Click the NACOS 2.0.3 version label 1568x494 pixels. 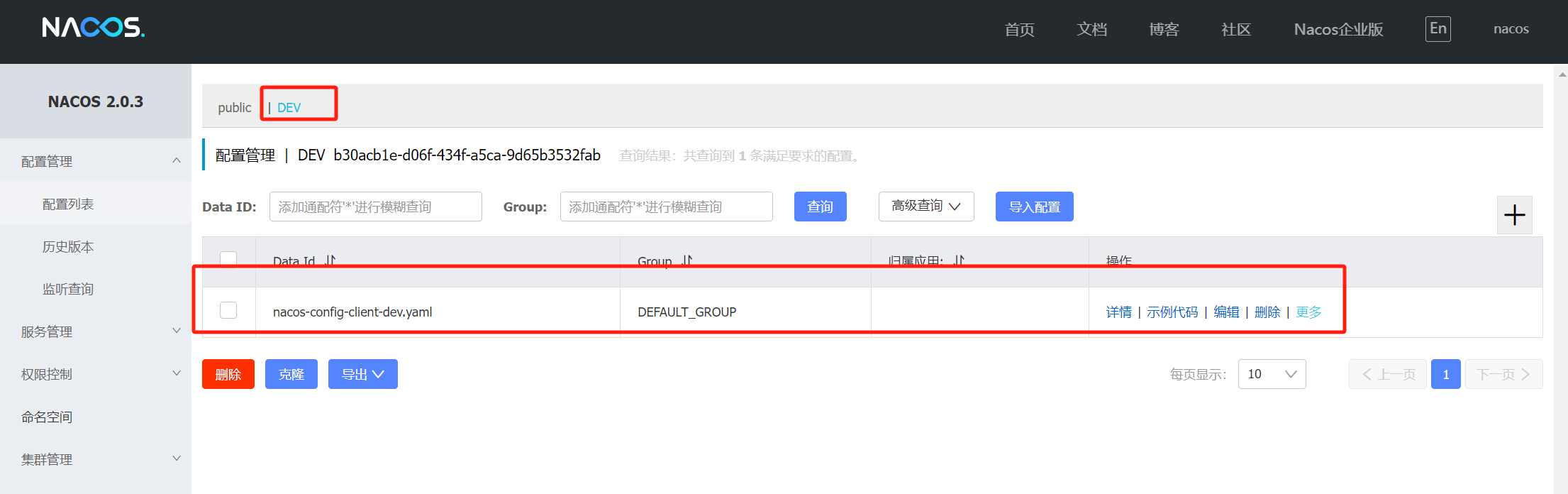[96, 101]
